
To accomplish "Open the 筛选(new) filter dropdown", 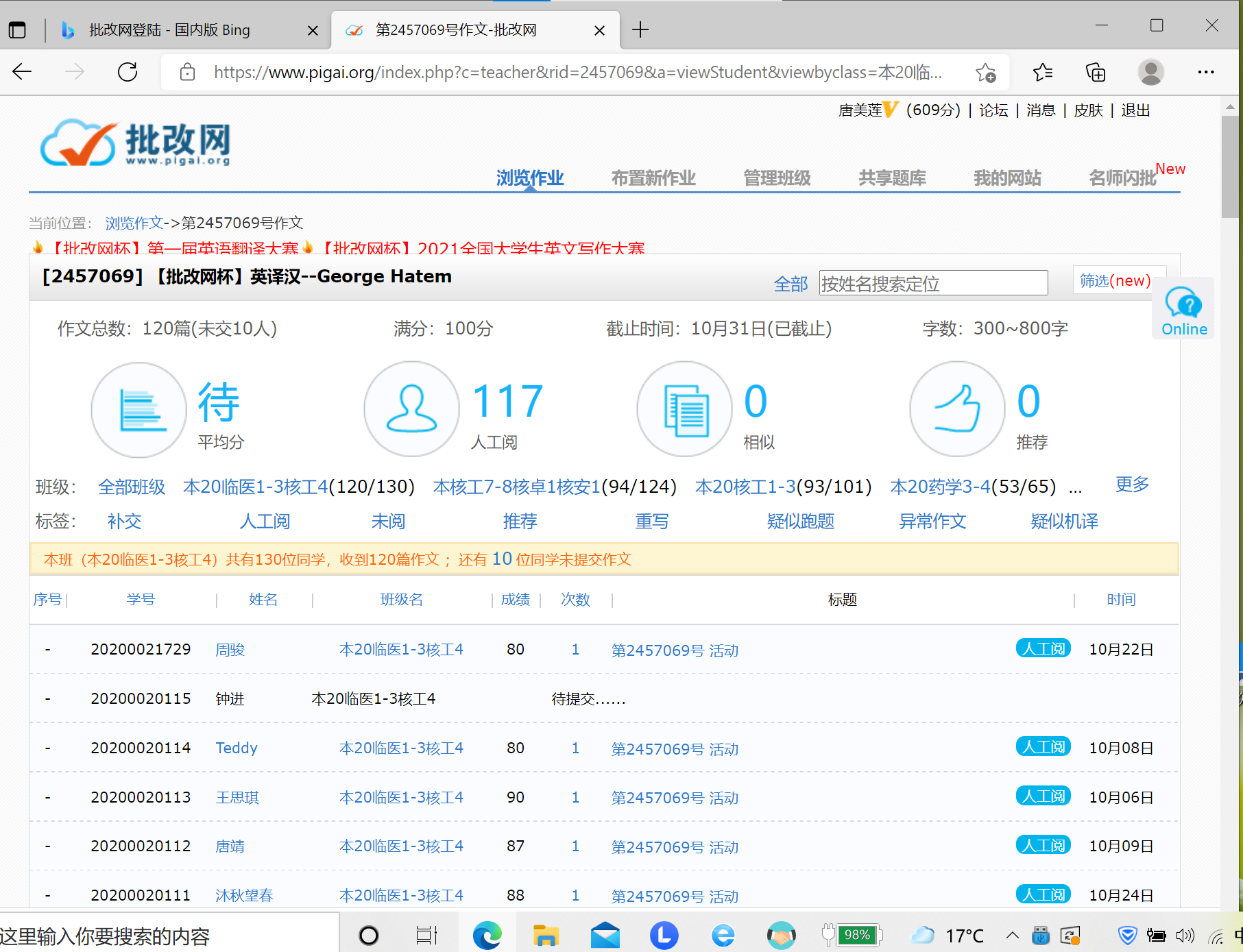I will click(x=1117, y=281).
